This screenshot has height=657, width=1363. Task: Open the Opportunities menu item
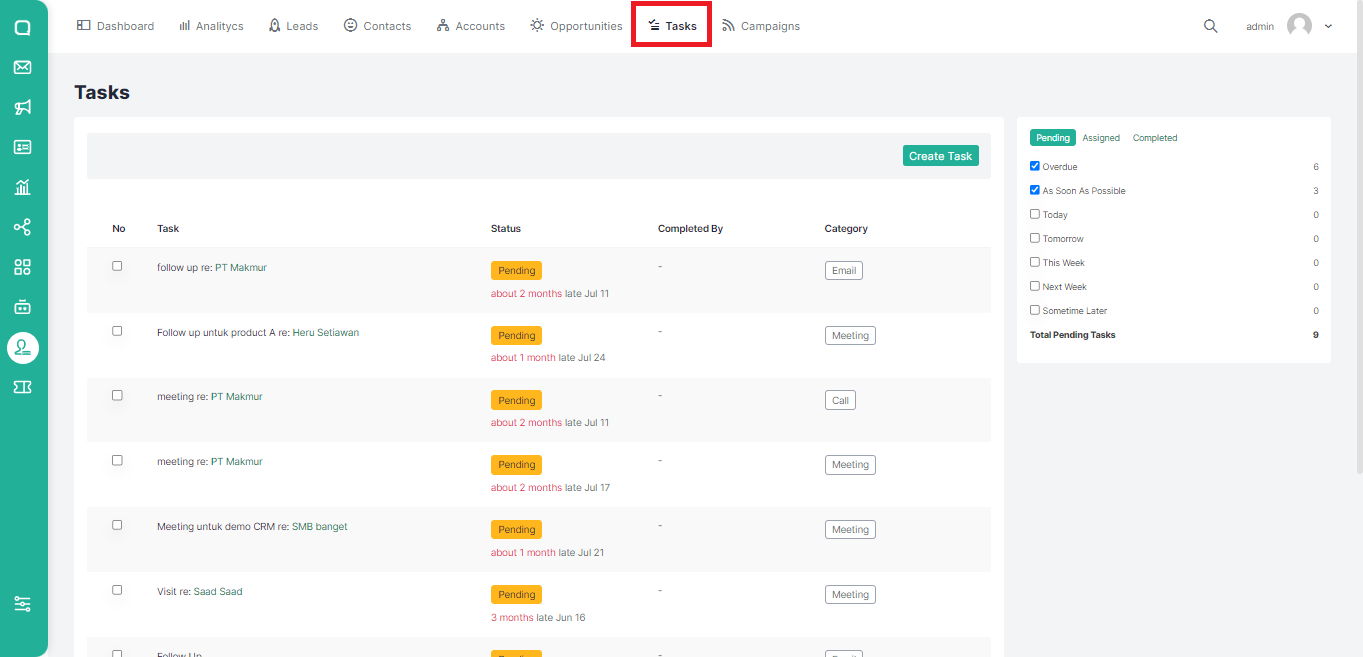(x=576, y=26)
